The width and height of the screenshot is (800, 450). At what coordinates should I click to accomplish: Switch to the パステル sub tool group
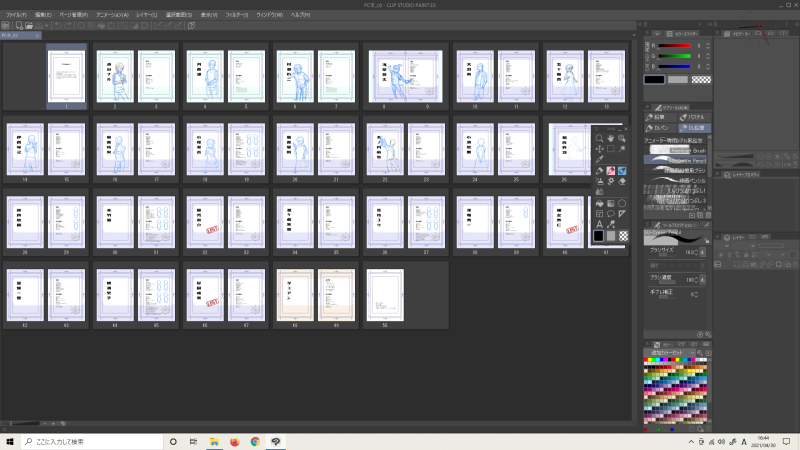point(694,117)
